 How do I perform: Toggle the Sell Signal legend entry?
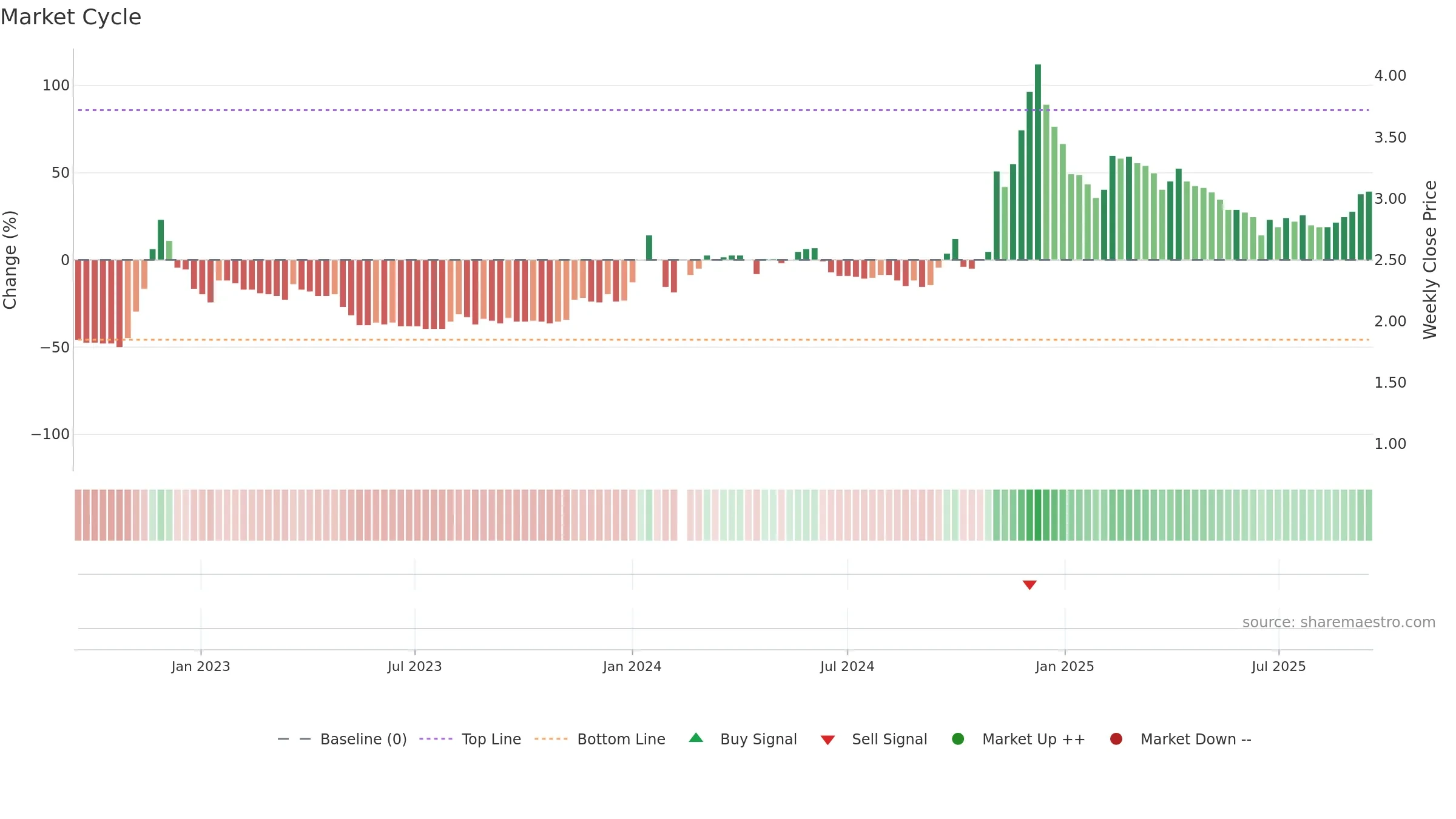pos(874,739)
